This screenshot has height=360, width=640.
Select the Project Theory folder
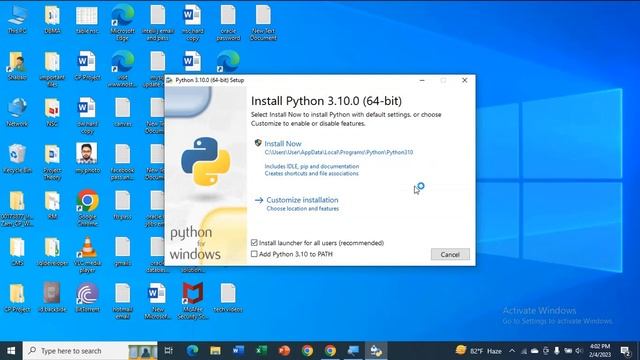point(52,162)
